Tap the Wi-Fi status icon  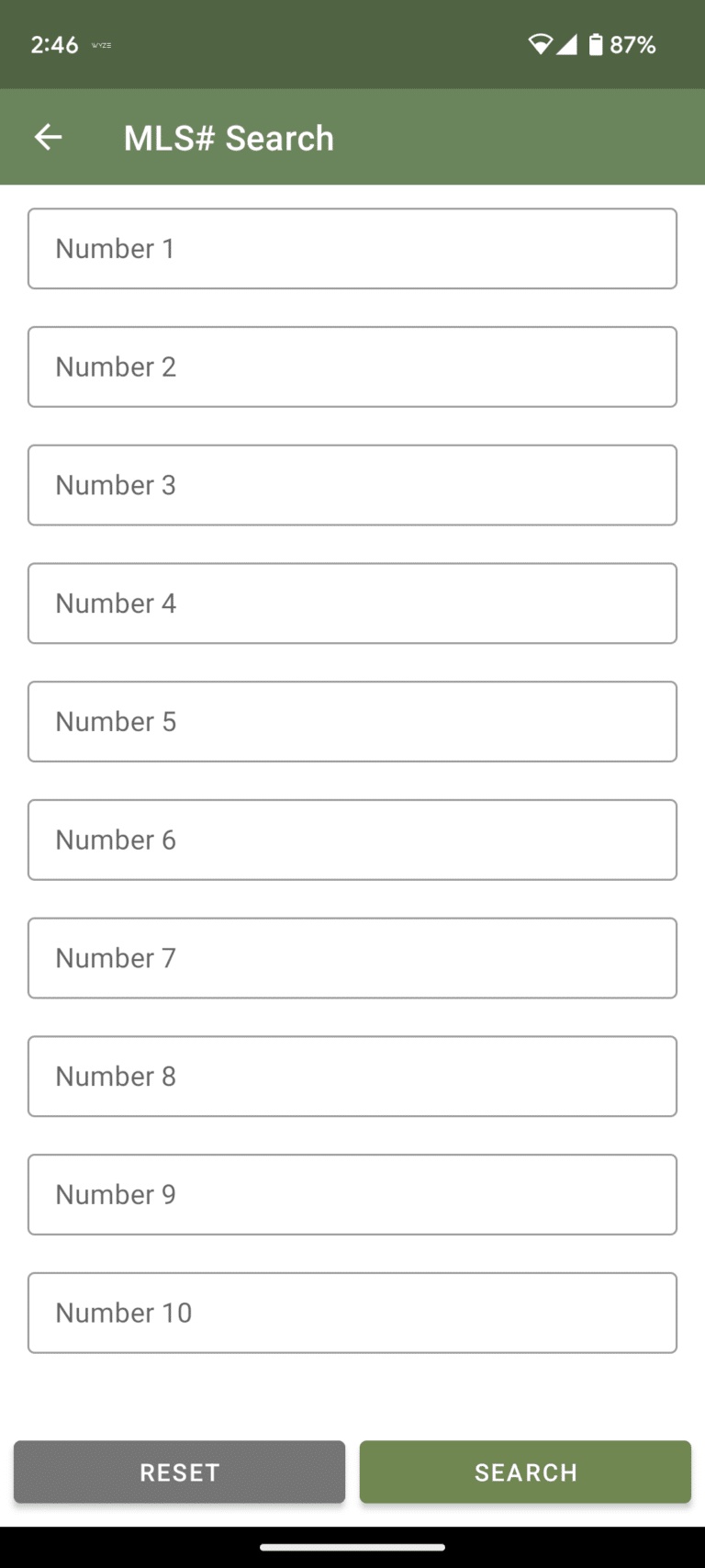[540, 44]
